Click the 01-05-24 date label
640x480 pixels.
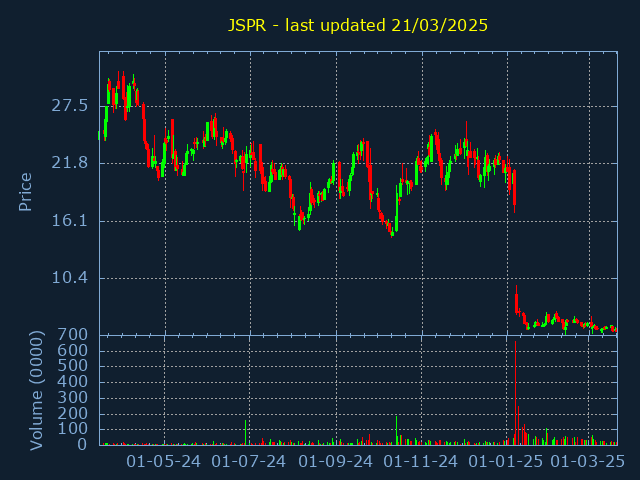click(163, 462)
